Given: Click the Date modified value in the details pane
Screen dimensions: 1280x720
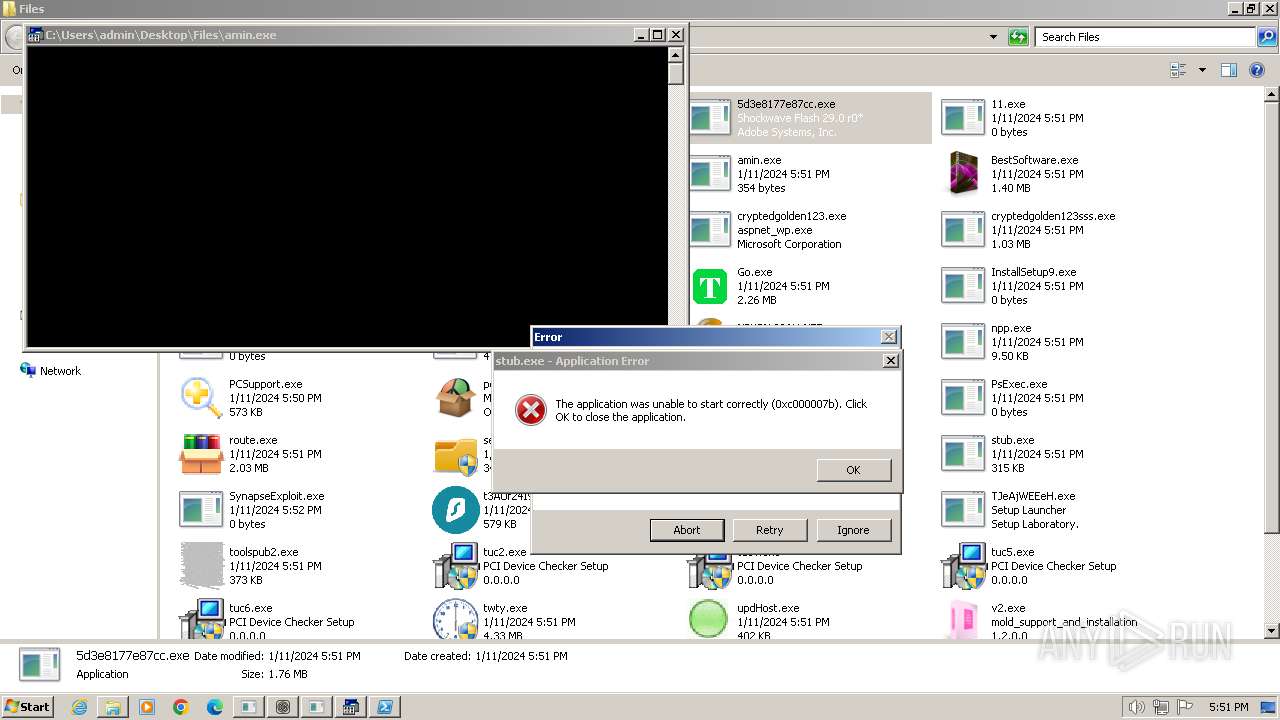Looking at the screenshot, I should tap(314, 656).
